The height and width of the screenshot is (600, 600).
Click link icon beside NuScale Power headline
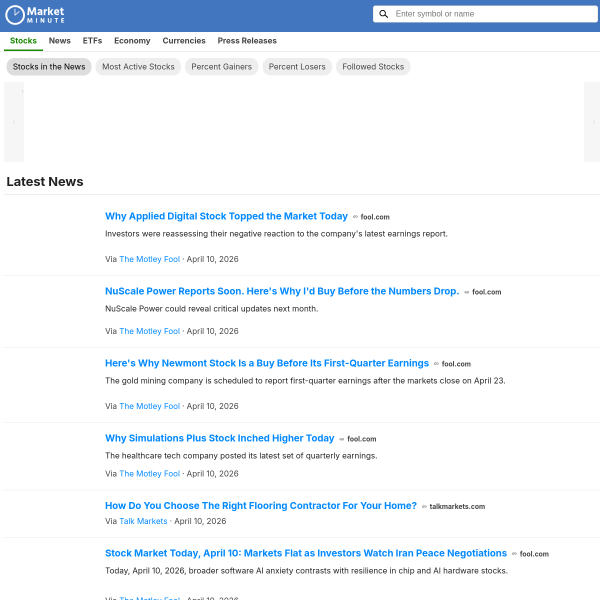[466, 292]
